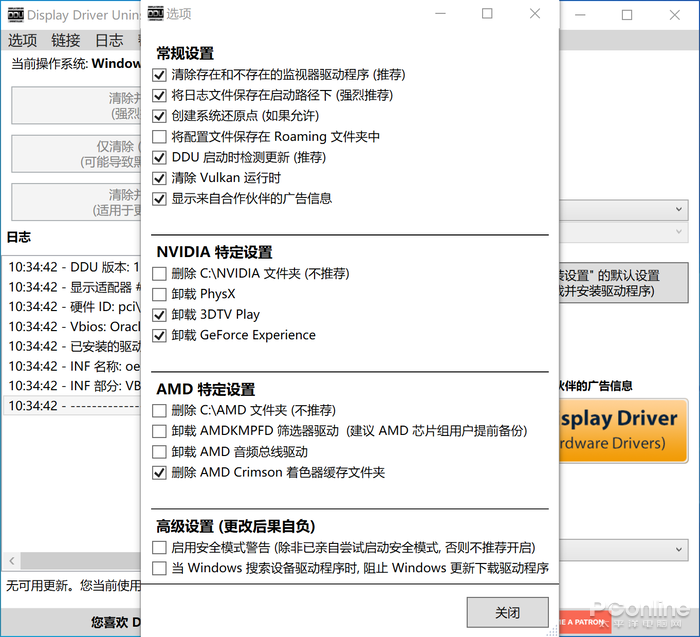Screen dimensions: 700x637
Task: Click the 关闭 button
Action: point(507,612)
